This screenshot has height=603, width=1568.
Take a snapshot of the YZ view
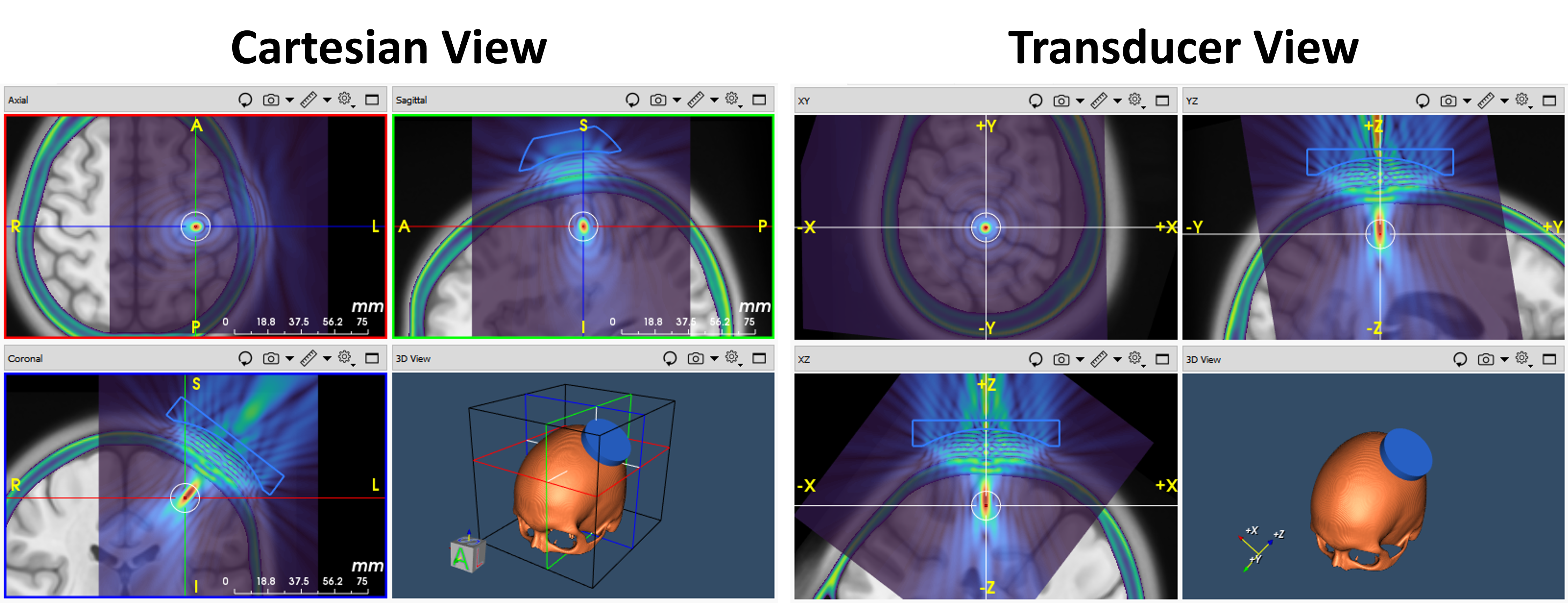point(1448,101)
